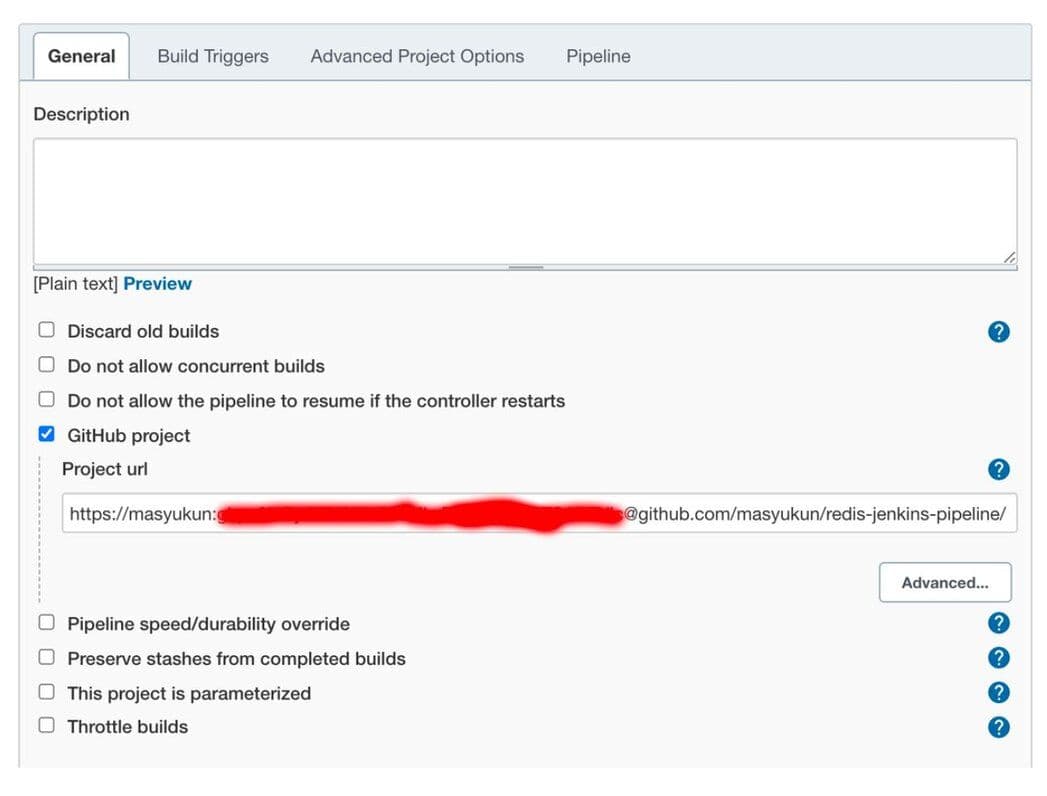Image resolution: width=1047 pixels, height=796 pixels.
Task: Open the Pipeline tab
Action: (597, 56)
